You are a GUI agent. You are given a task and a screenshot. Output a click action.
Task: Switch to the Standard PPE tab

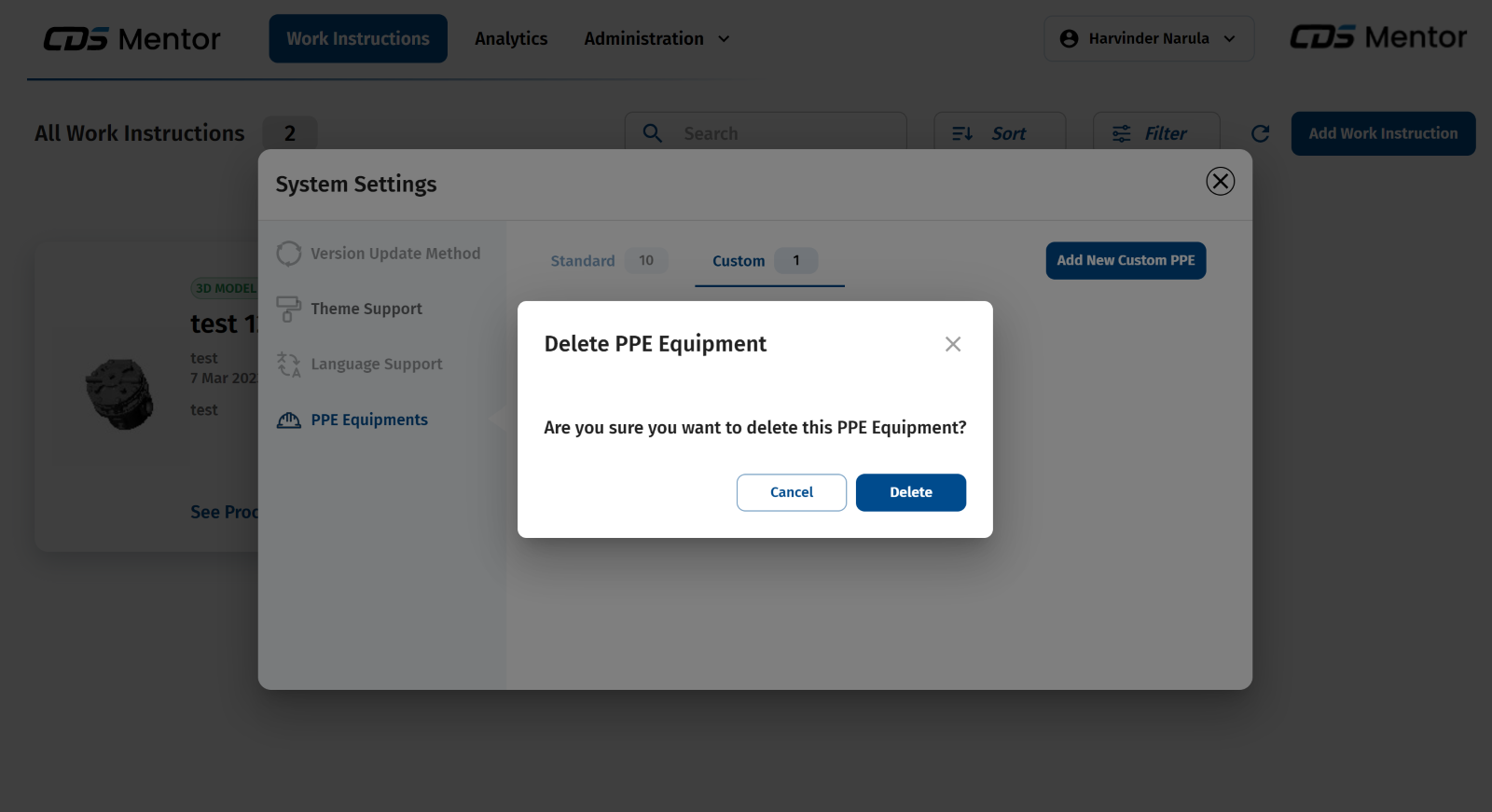583,261
